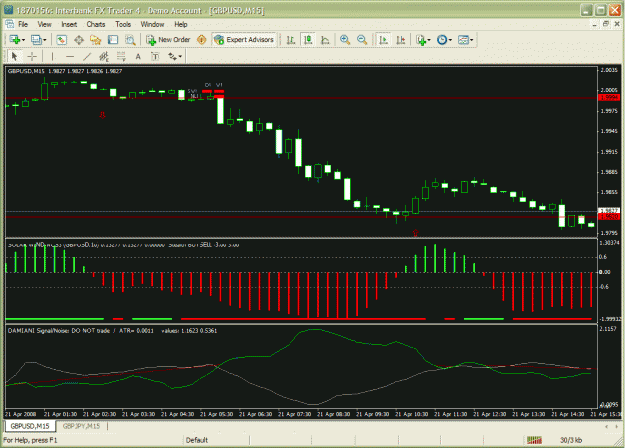The width and height of the screenshot is (625, 448).
Task: Open the Indicators list dropdown
Action: 423,40
